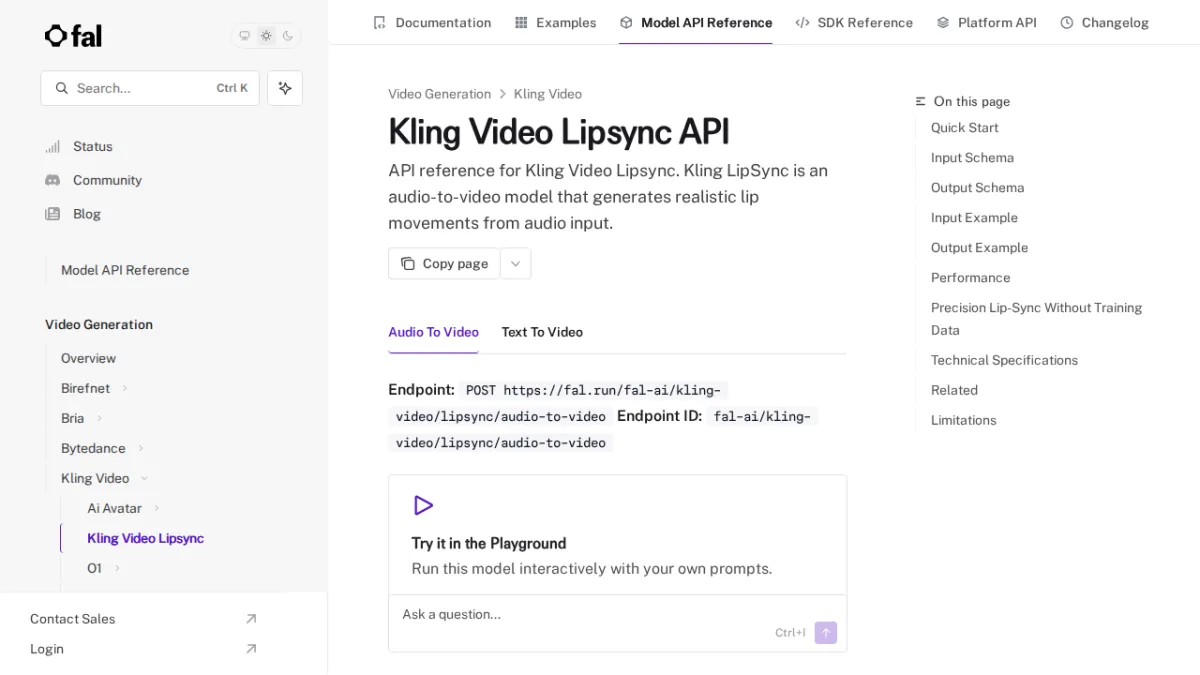Open the Blog link
Image resolution: width=1200 pixels, height=675 pixels.
point(87,214)
